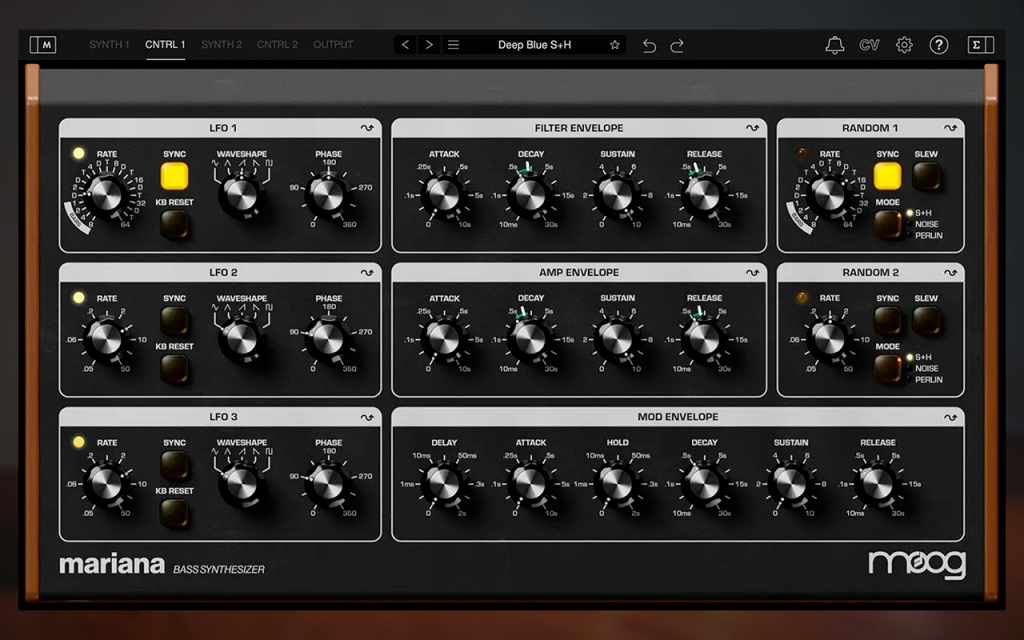Open the preset list menu icon
The image size is (1024, 640).
pos(453,44)
